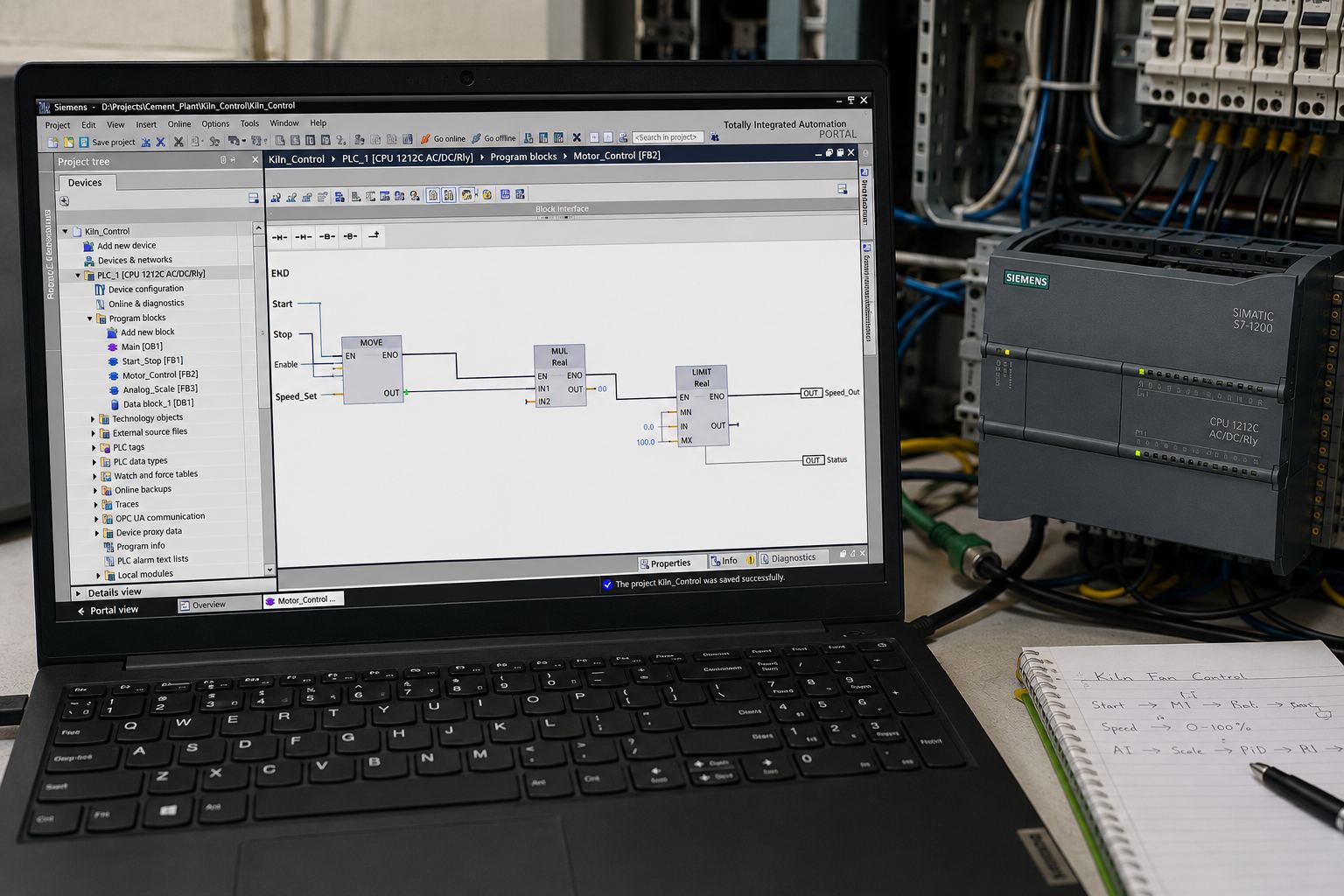1344x896 pixels.
Task: Open the Edit menu
Action: pyautogui.click(x=88, y=125)
